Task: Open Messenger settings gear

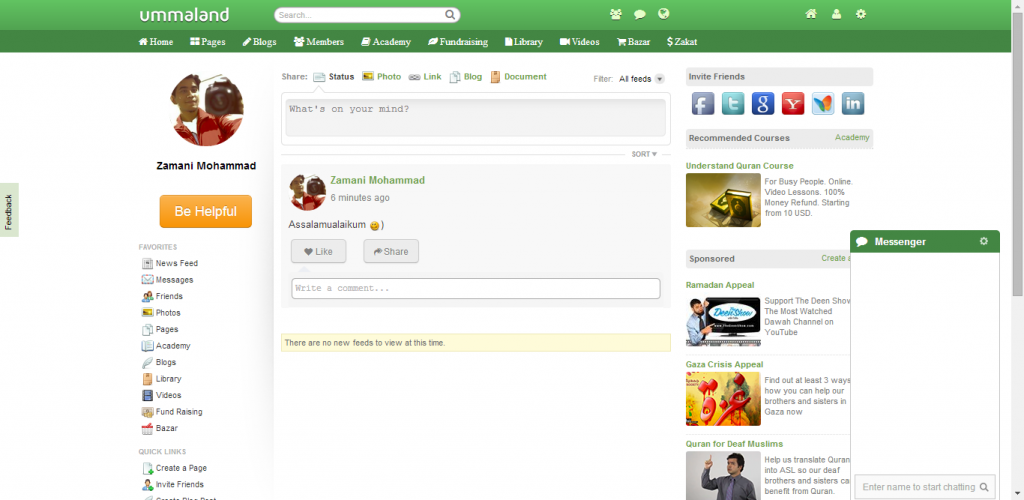Action: (983, 241)
